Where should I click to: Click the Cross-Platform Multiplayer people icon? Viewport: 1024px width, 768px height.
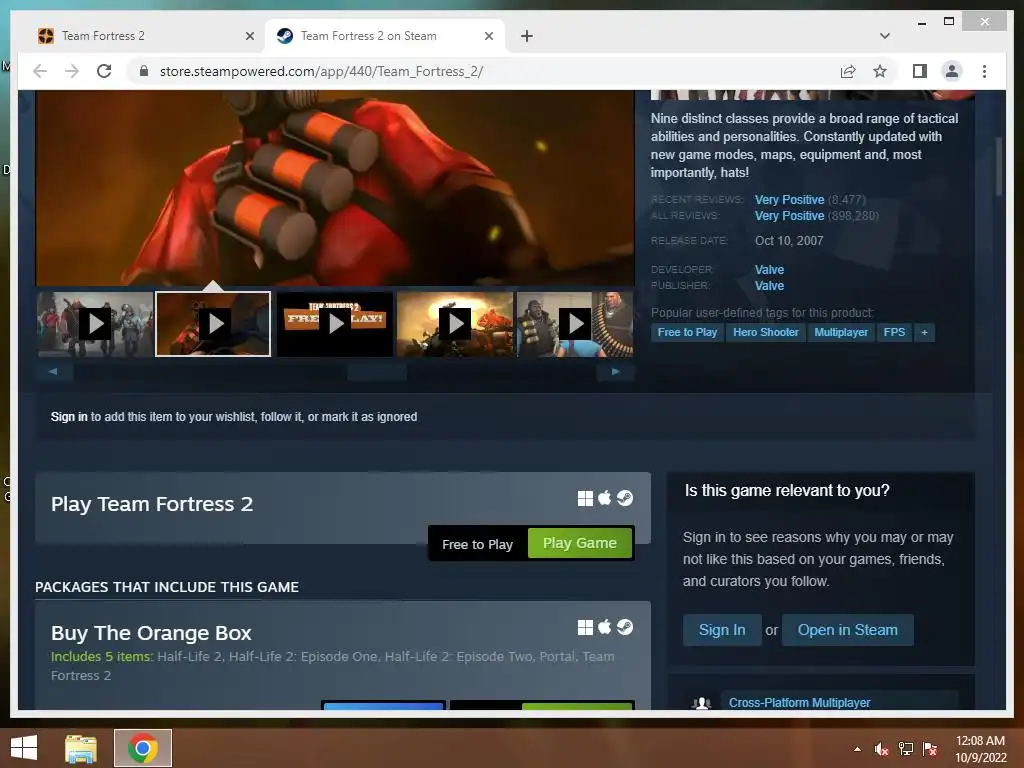[x=701, y=703]
